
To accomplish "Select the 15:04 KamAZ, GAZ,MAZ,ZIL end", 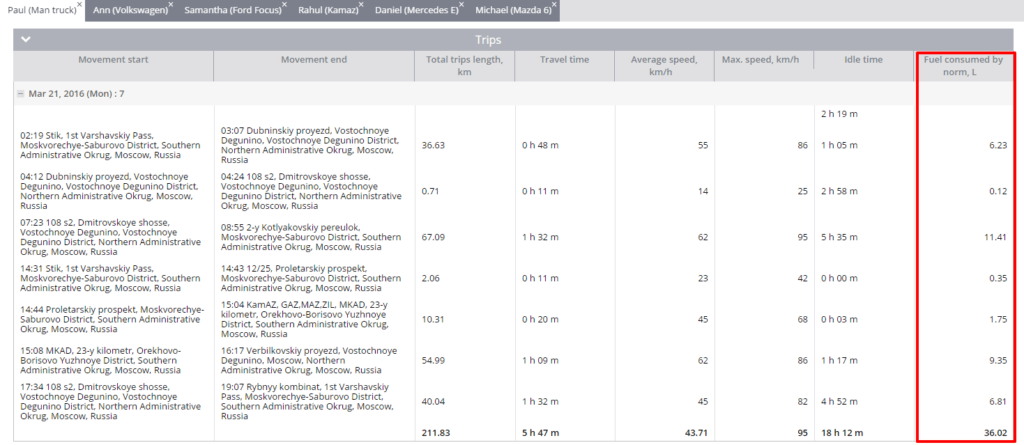I will click(x=304, y=319).
